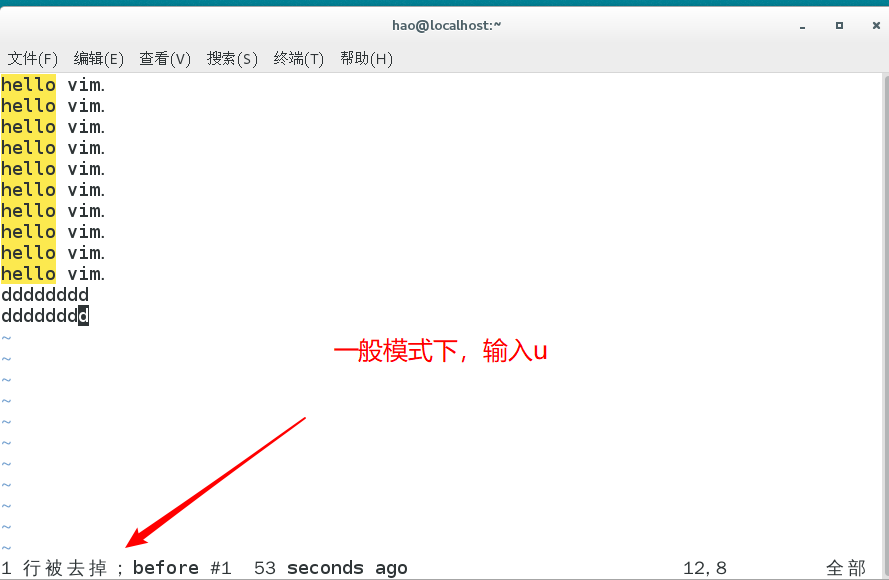The image size is (889, 580).
Task: Open the 帮助(H) menu
Action: (x=366, y=58)
